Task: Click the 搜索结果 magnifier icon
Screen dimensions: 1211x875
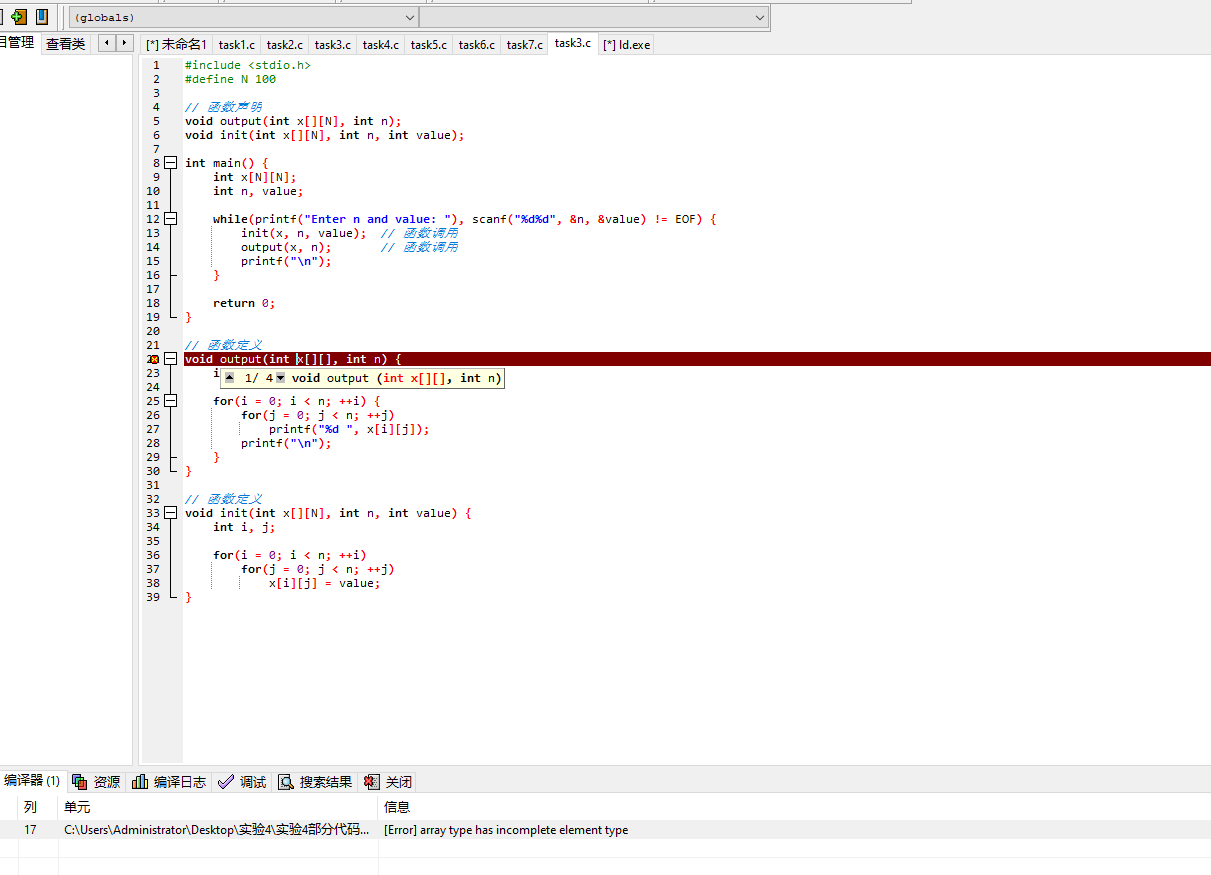Action: 286,782
